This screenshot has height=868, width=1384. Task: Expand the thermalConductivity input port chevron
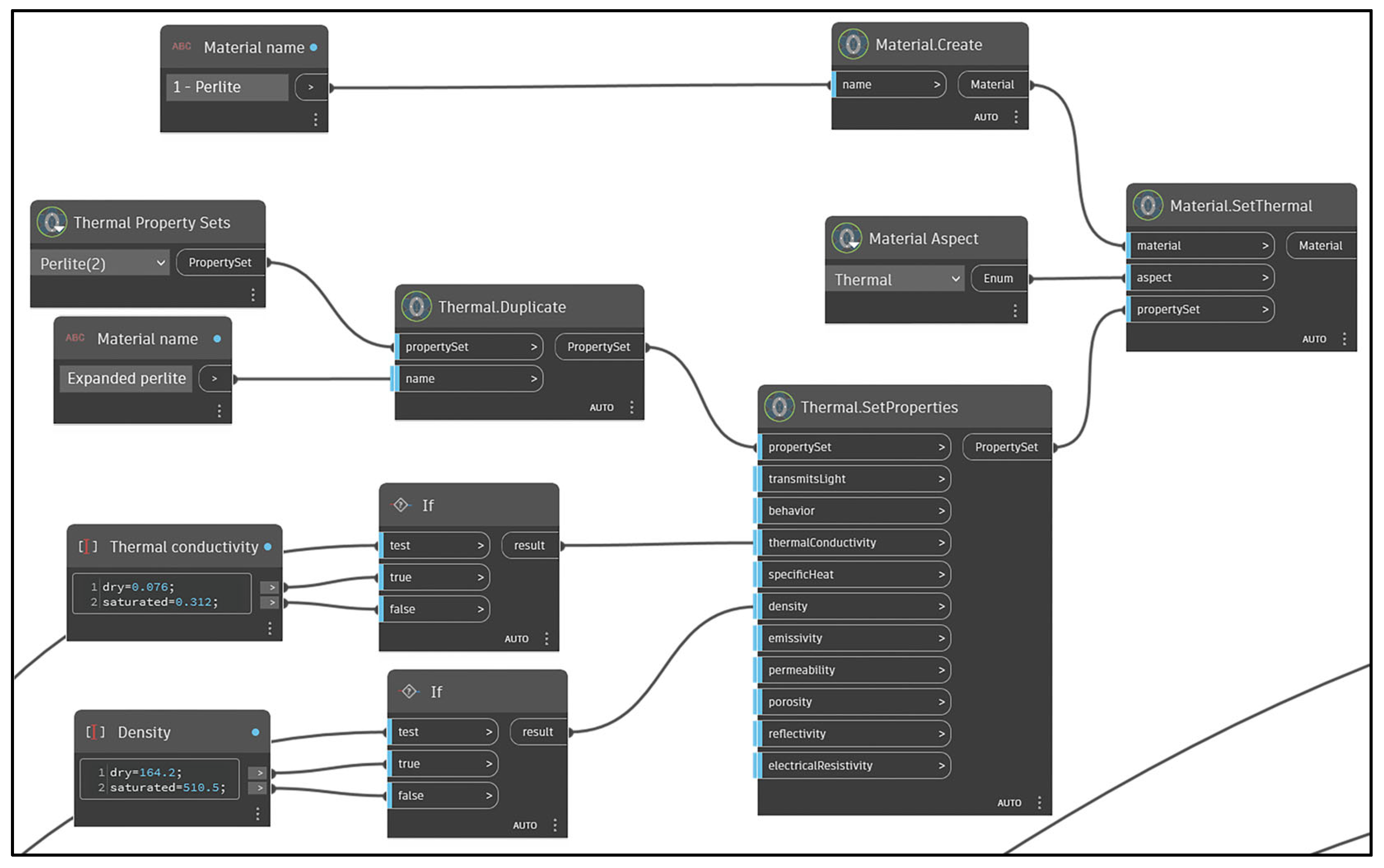(x=942, y=542)
